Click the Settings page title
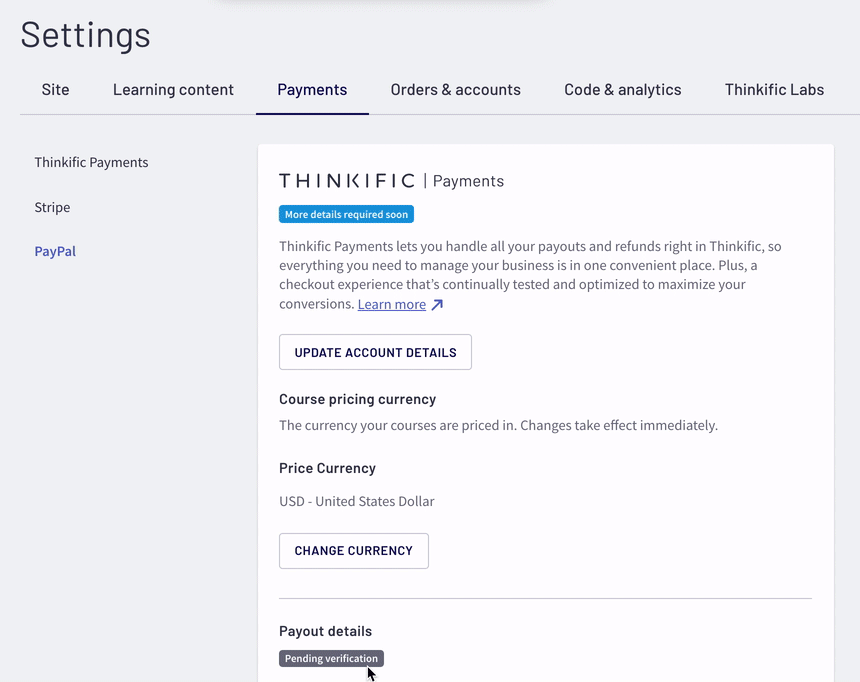Viewport: 860px width, 682px height. pyautogui.click(x=86, y=35)
